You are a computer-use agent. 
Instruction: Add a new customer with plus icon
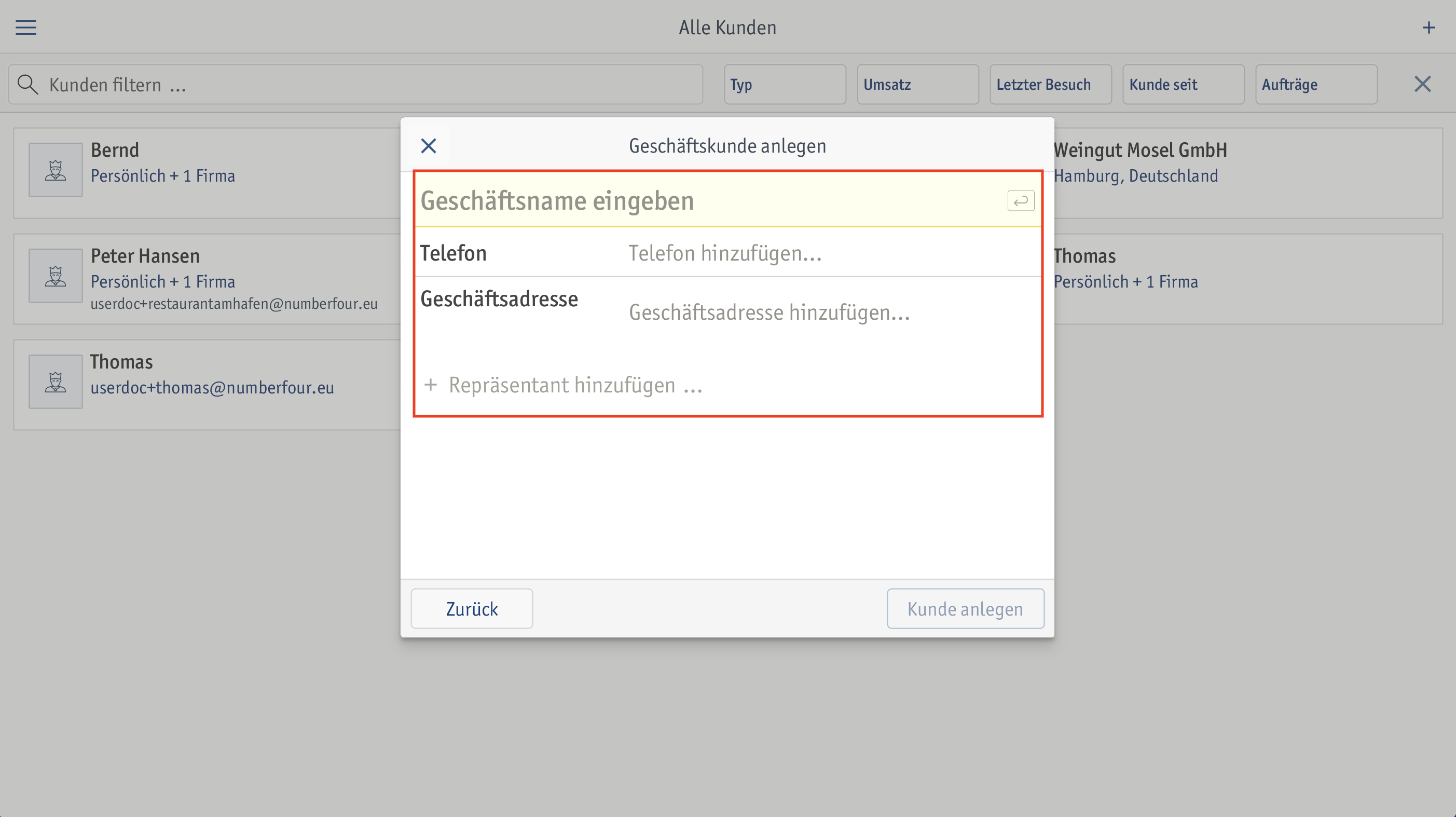1428,27
